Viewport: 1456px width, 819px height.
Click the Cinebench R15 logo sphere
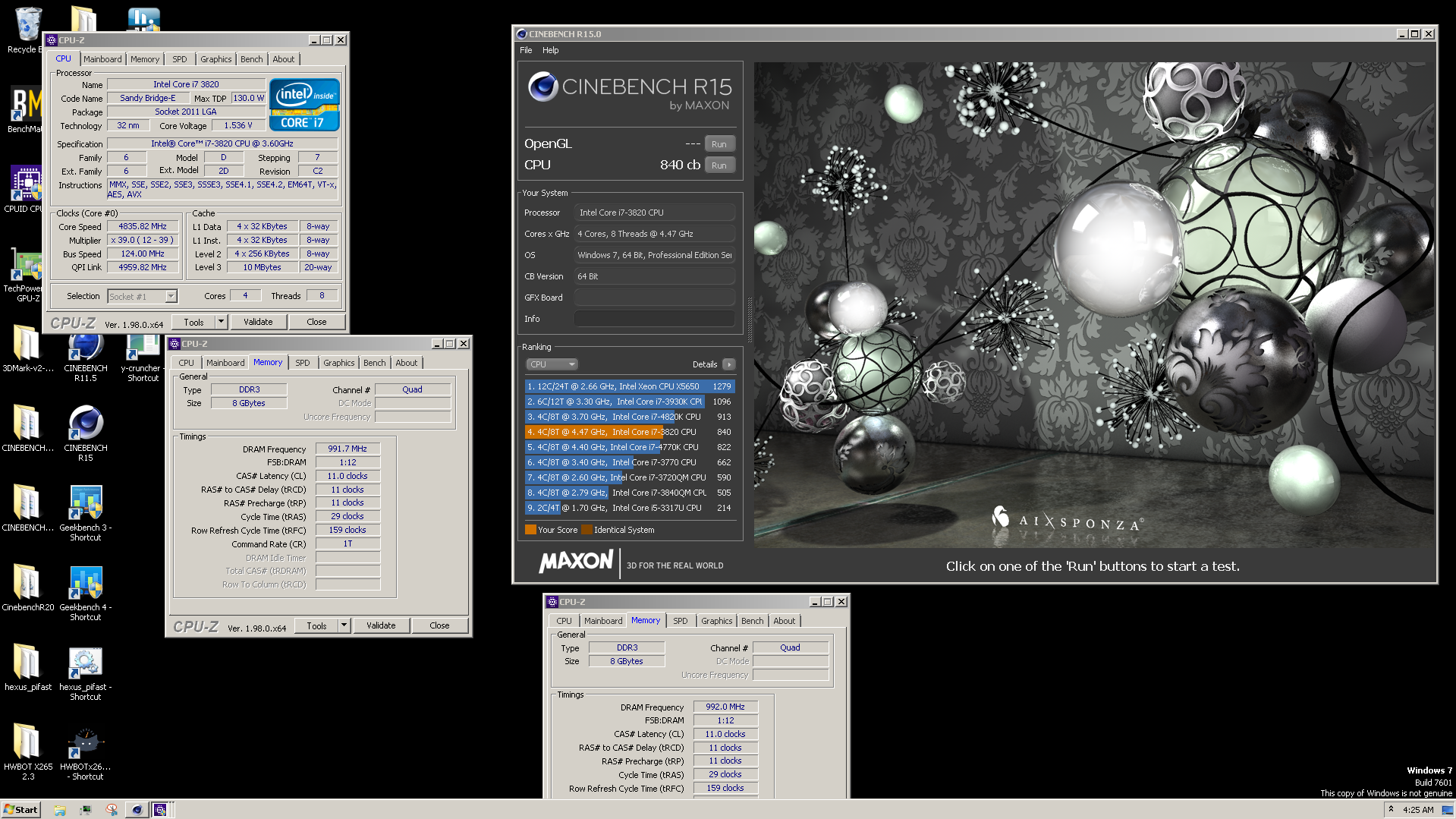[543, 87]
